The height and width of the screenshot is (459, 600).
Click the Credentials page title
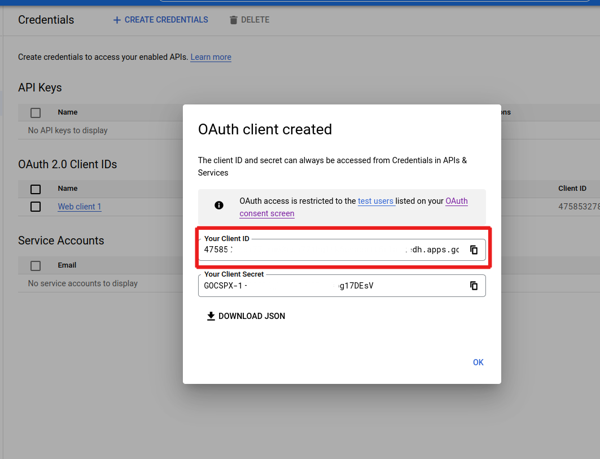(46, 20)
